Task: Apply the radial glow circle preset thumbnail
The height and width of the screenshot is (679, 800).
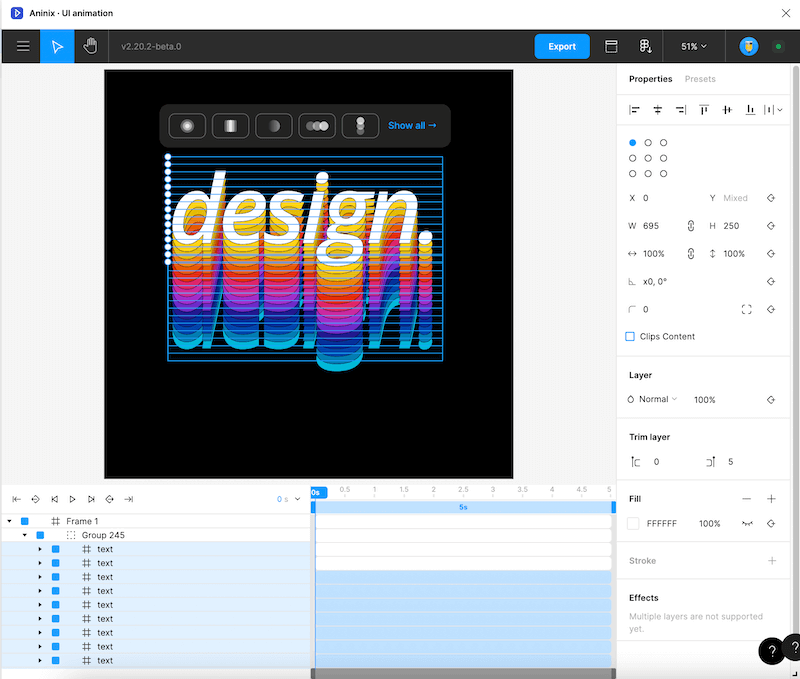Action: tap(187, 125)
